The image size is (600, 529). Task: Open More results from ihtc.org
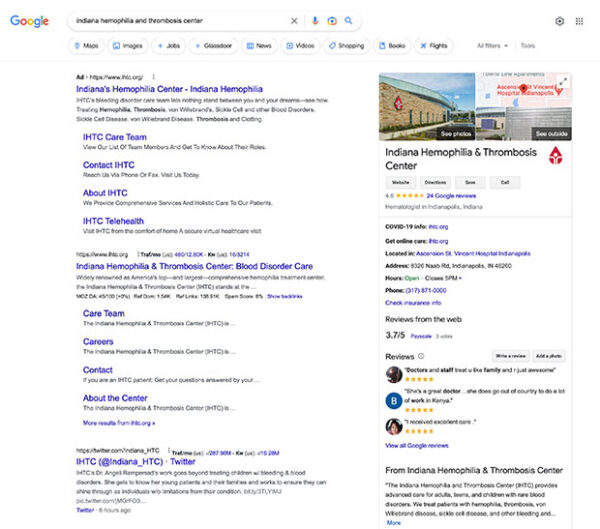[x=119, y=423]
